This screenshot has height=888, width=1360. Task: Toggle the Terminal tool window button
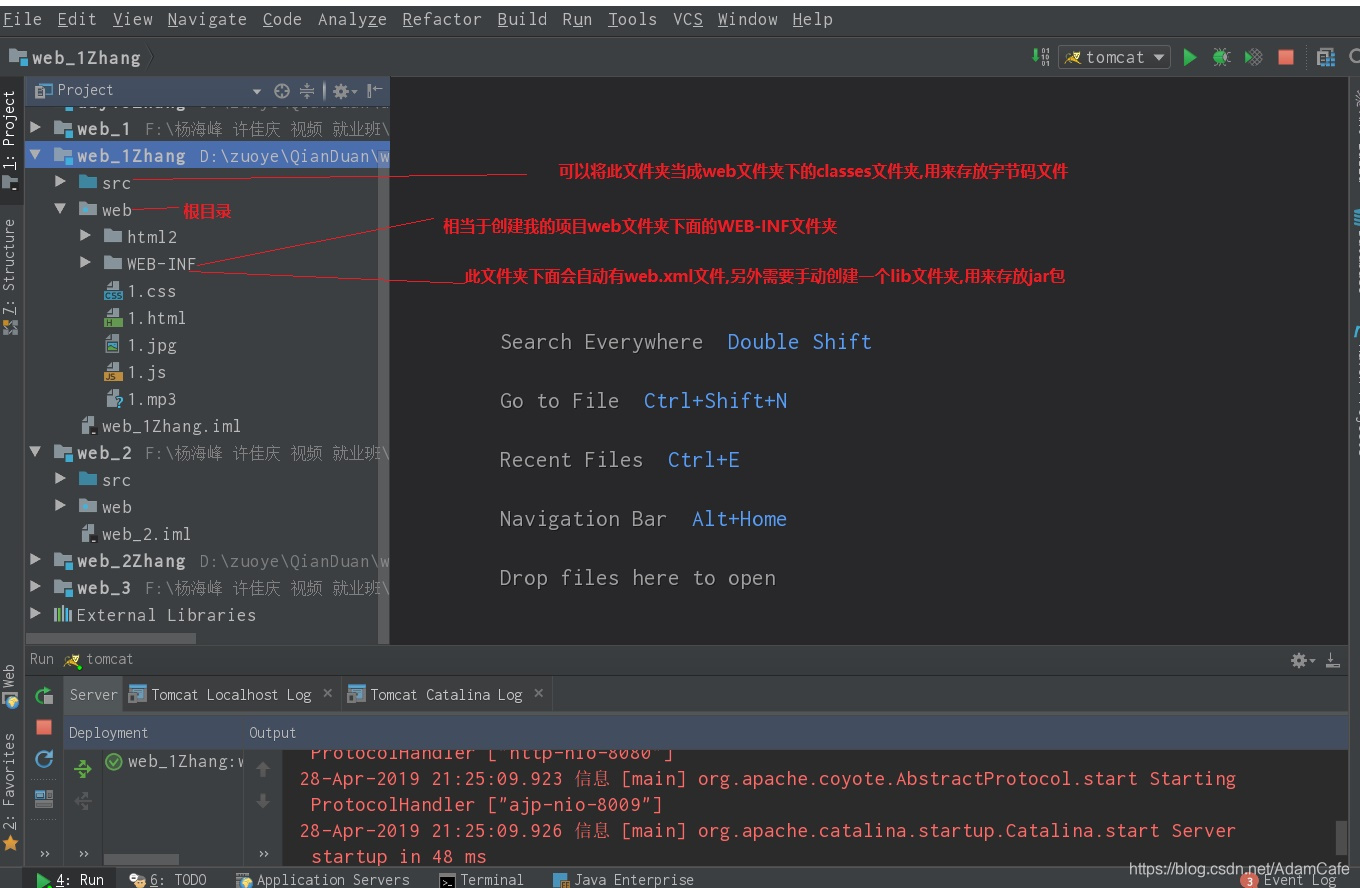click(x=481, y=879)
